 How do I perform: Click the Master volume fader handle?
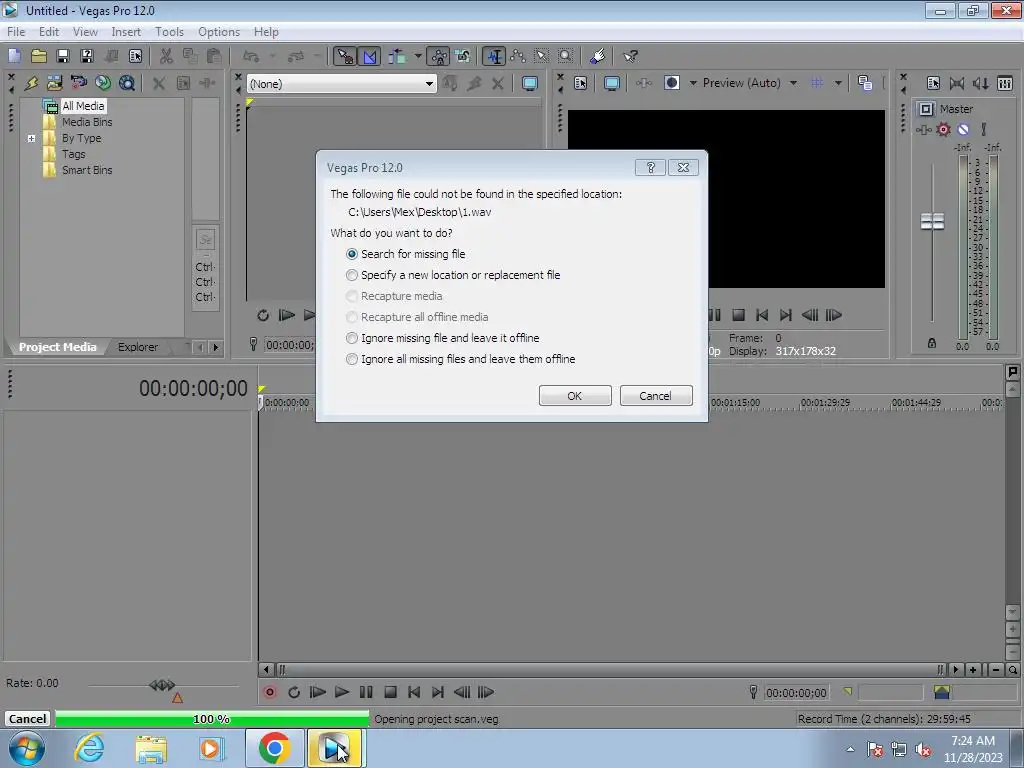932,221
